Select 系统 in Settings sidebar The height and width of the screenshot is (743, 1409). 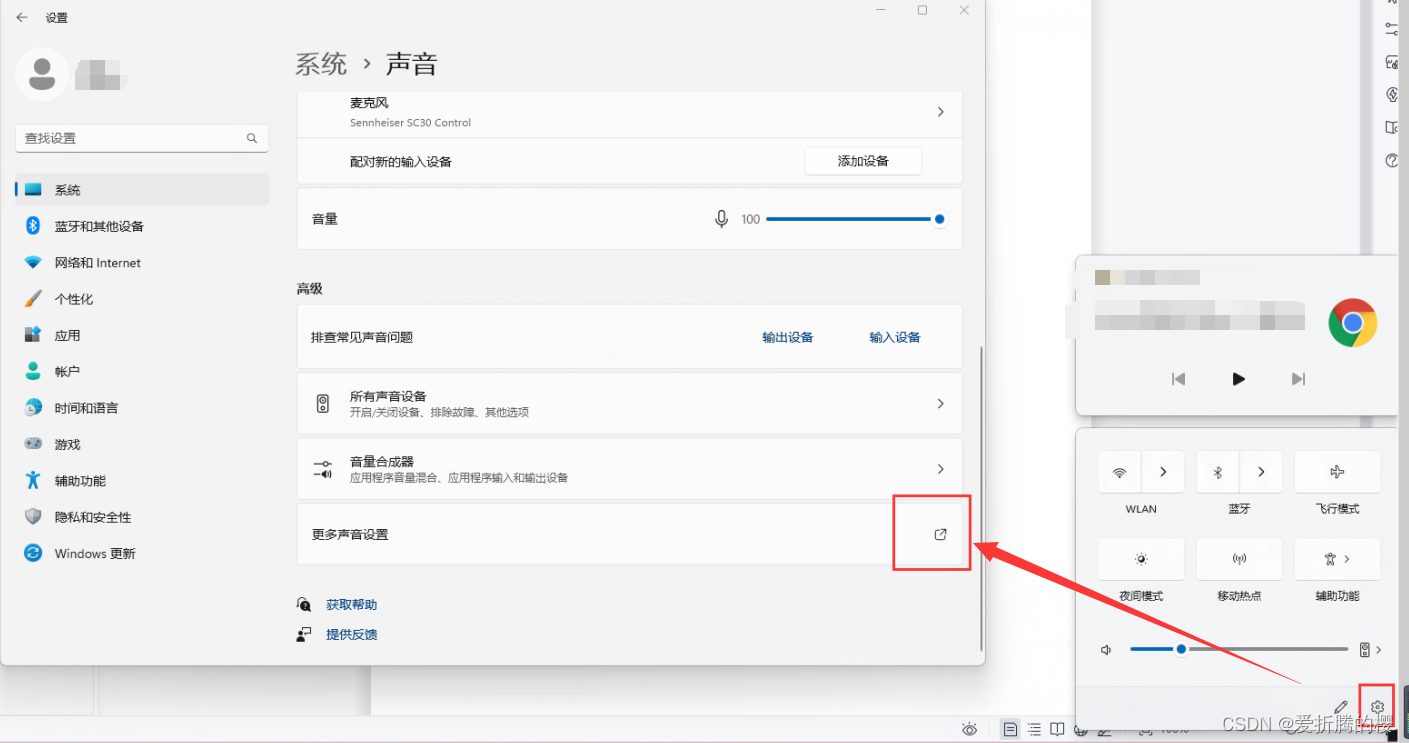pyautogui.click(x=142, y=190)
